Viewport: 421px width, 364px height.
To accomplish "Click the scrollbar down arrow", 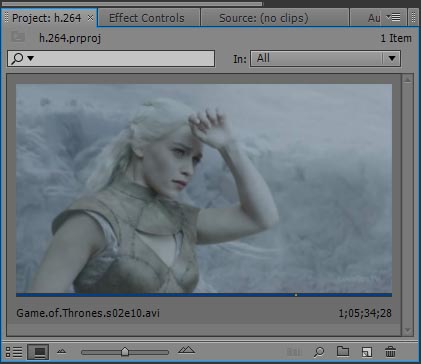I will coord(408,330).
